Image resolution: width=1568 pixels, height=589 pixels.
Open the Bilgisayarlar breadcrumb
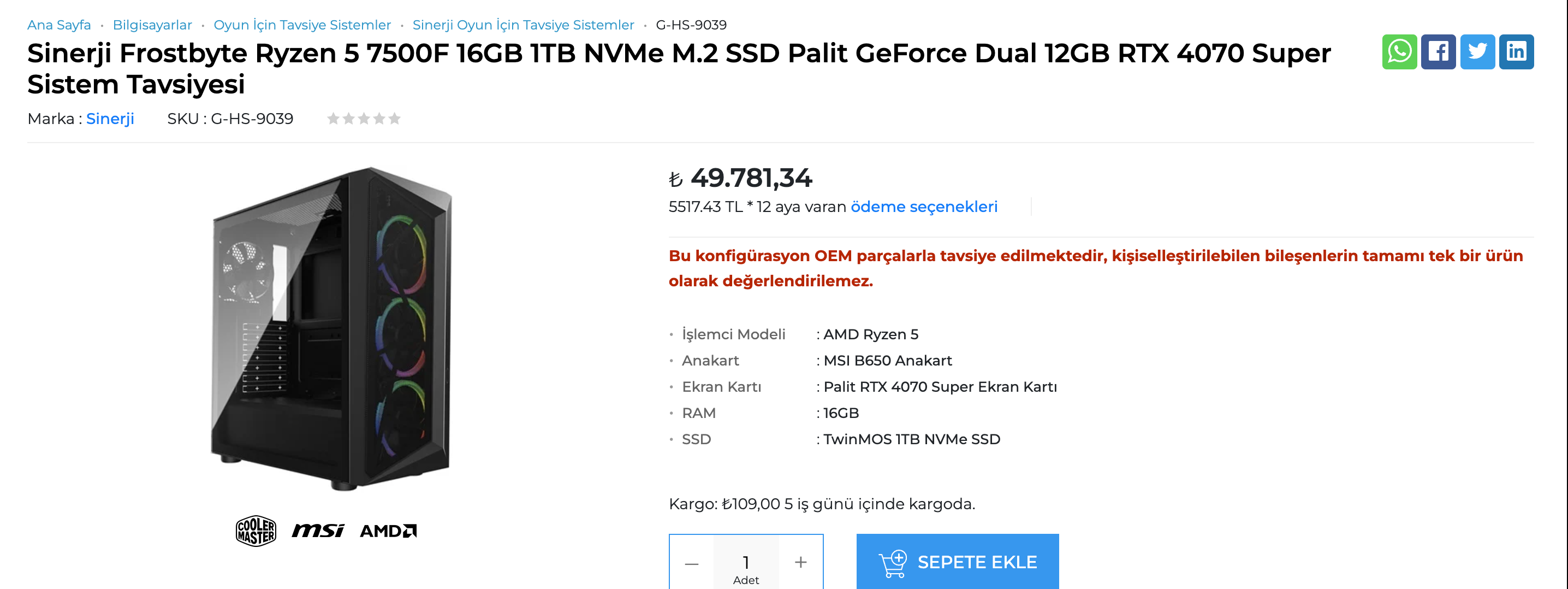152,25
